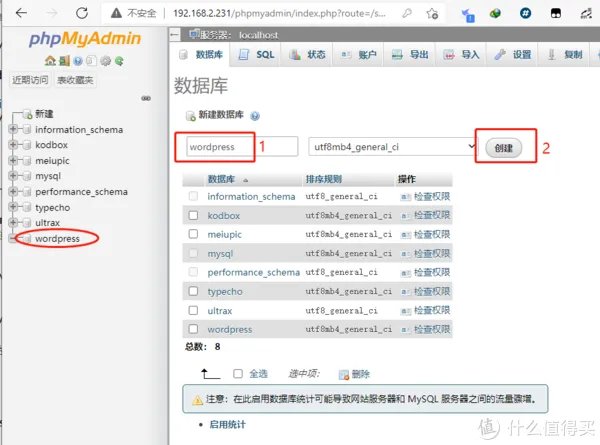Go back using browser back arrow

click(x=21, y=13)
